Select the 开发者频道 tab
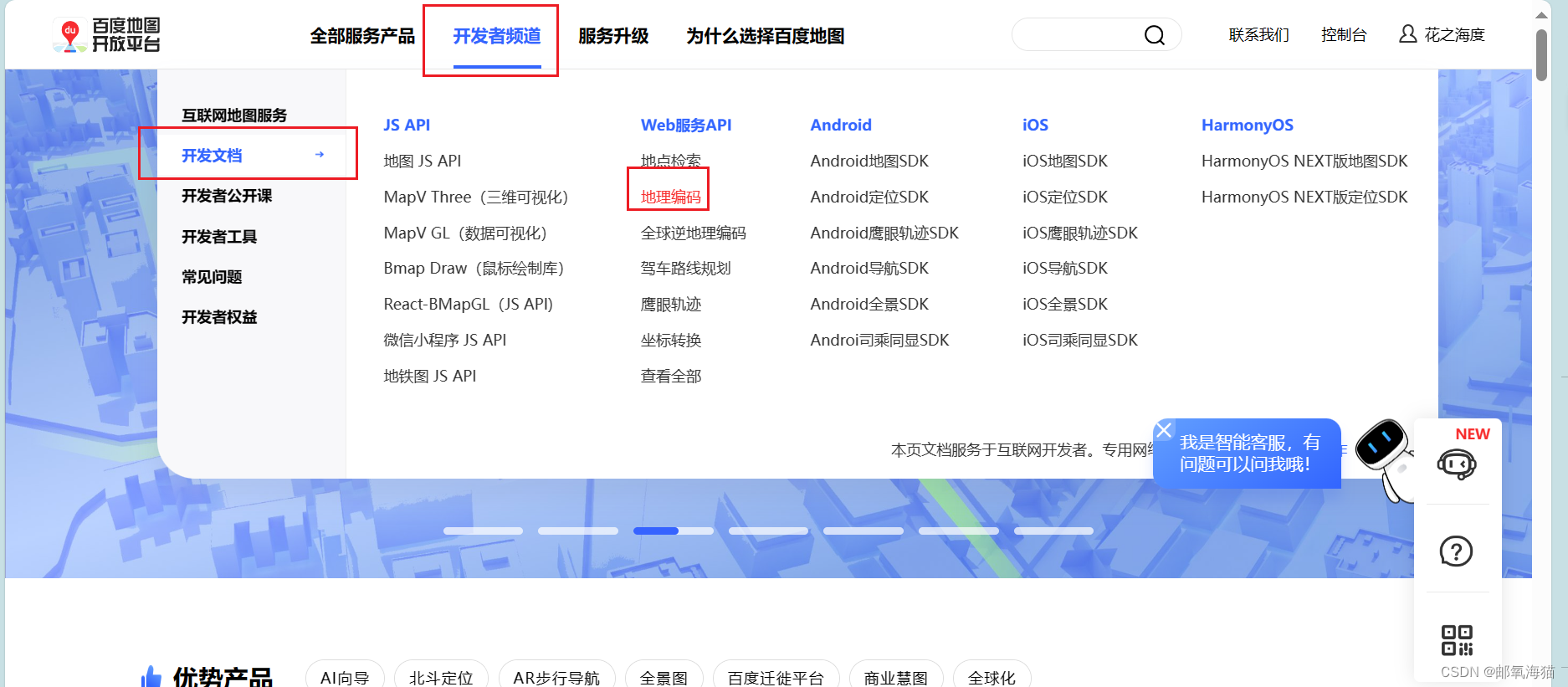Screen dimensions: 1568x687 496,36
